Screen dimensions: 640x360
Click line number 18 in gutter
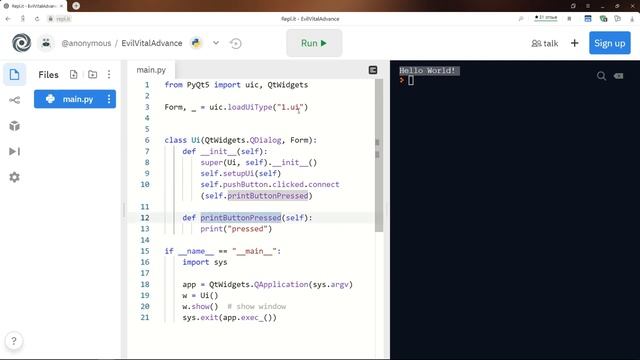click(145, 284)
